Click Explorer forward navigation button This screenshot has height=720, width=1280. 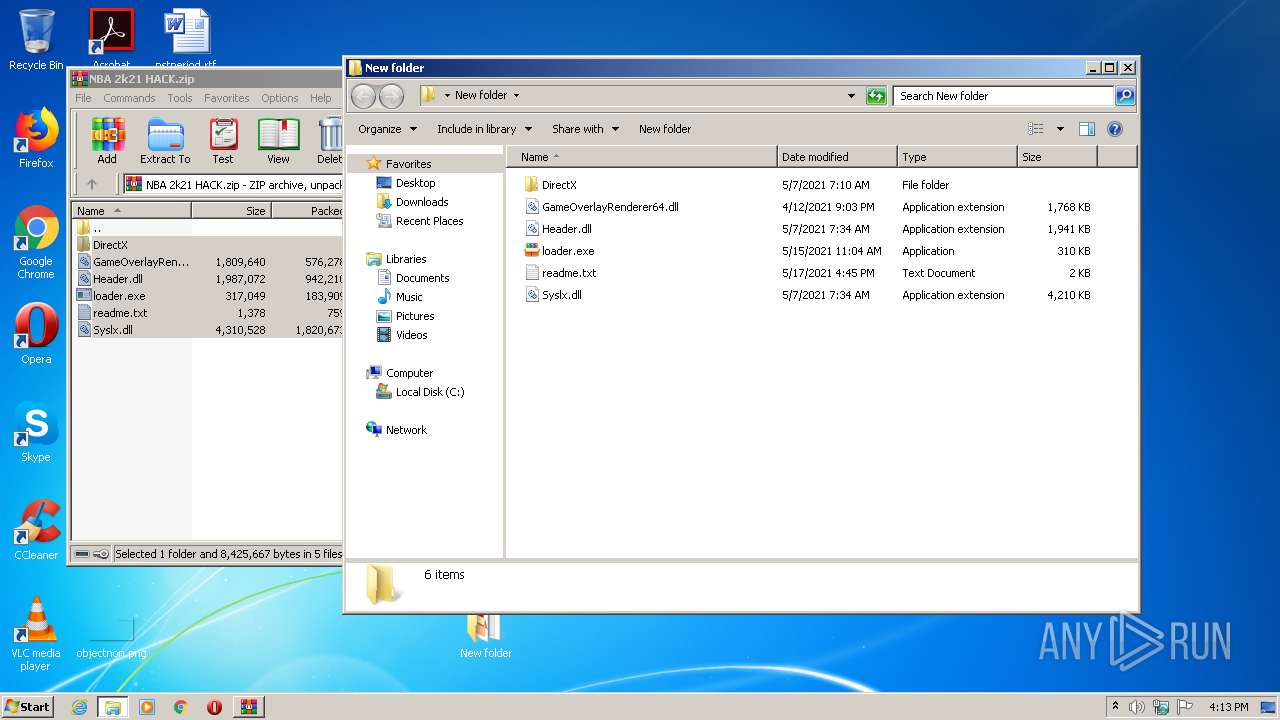(391, 96)
